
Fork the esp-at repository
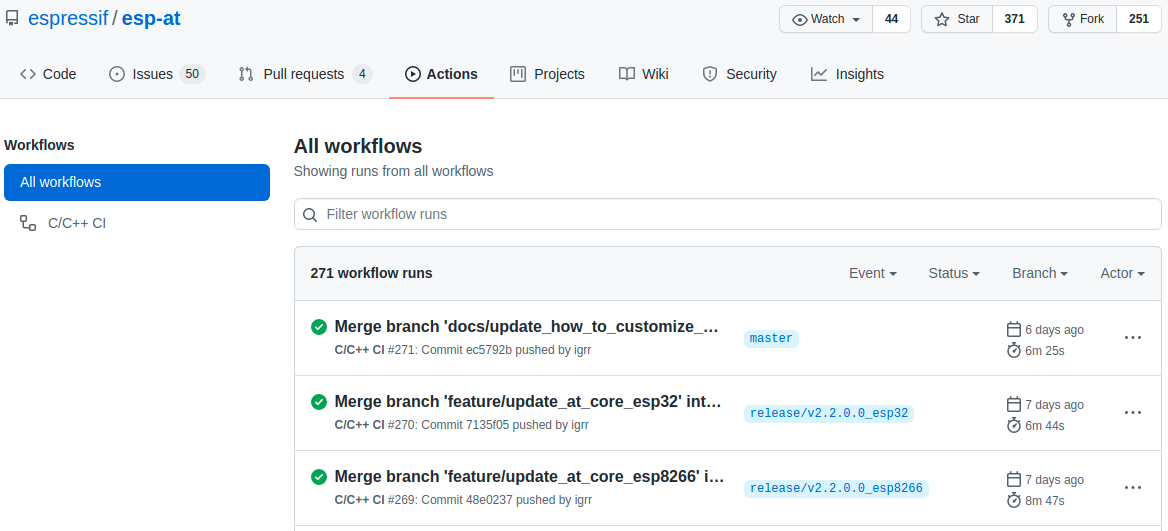pyautogui.click(x=1083, y=19)
